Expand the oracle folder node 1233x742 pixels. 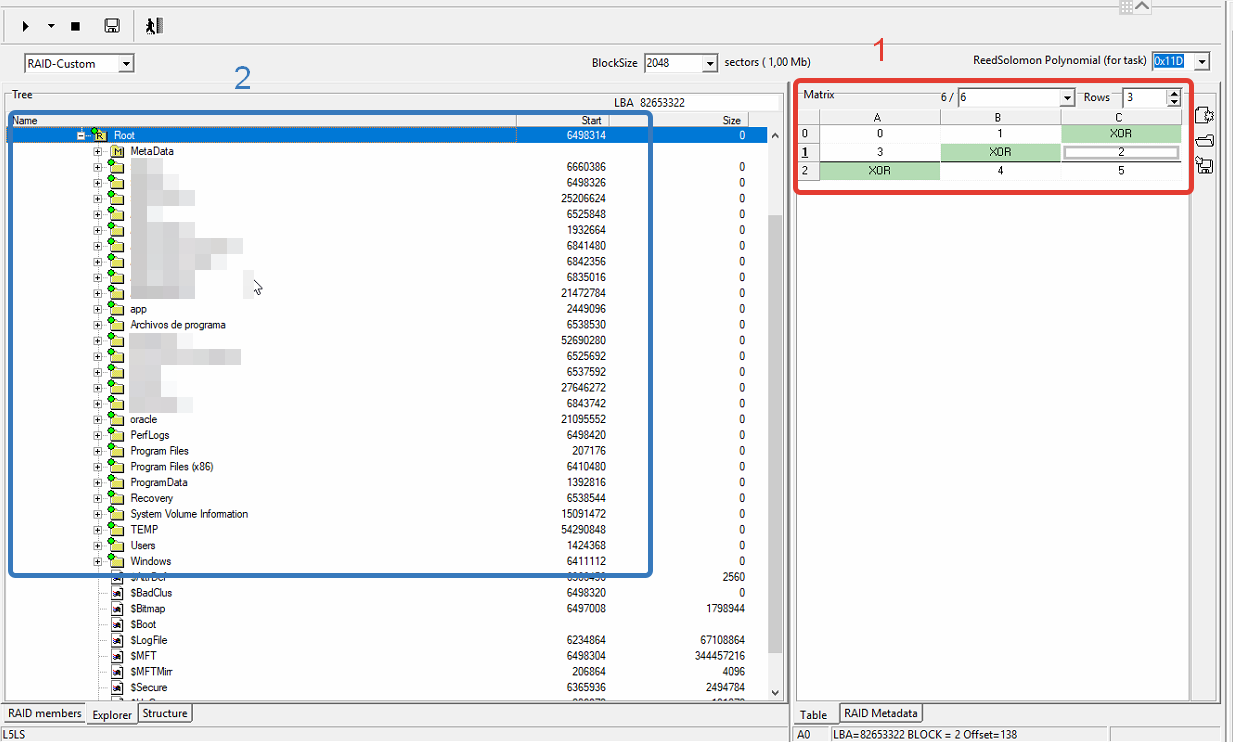[98, 419]
